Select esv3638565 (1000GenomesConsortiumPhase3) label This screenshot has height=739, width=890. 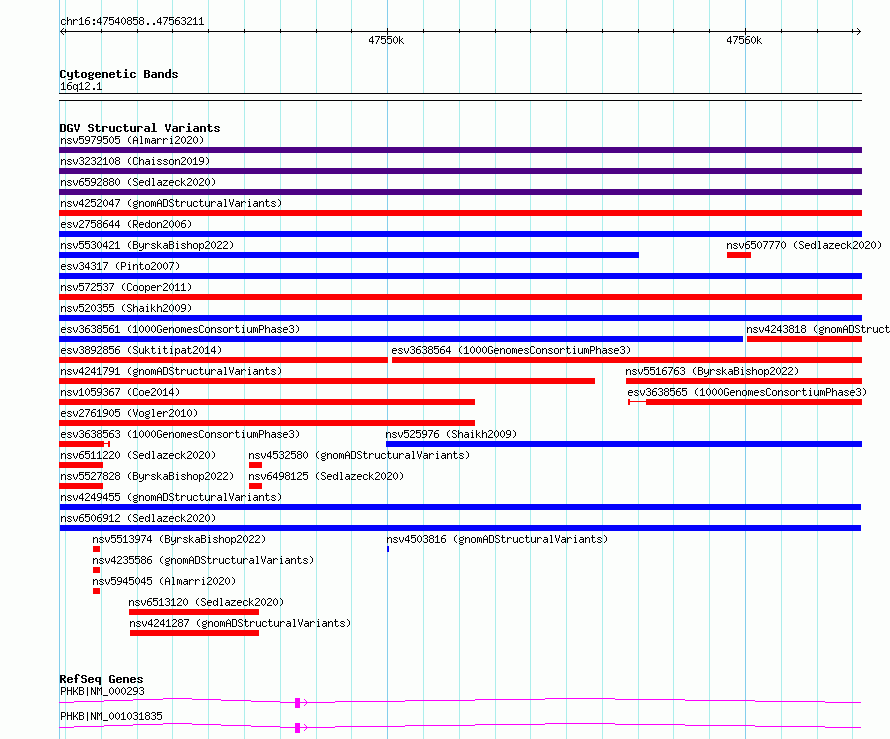pyautogui.click(x=747, y=392)
